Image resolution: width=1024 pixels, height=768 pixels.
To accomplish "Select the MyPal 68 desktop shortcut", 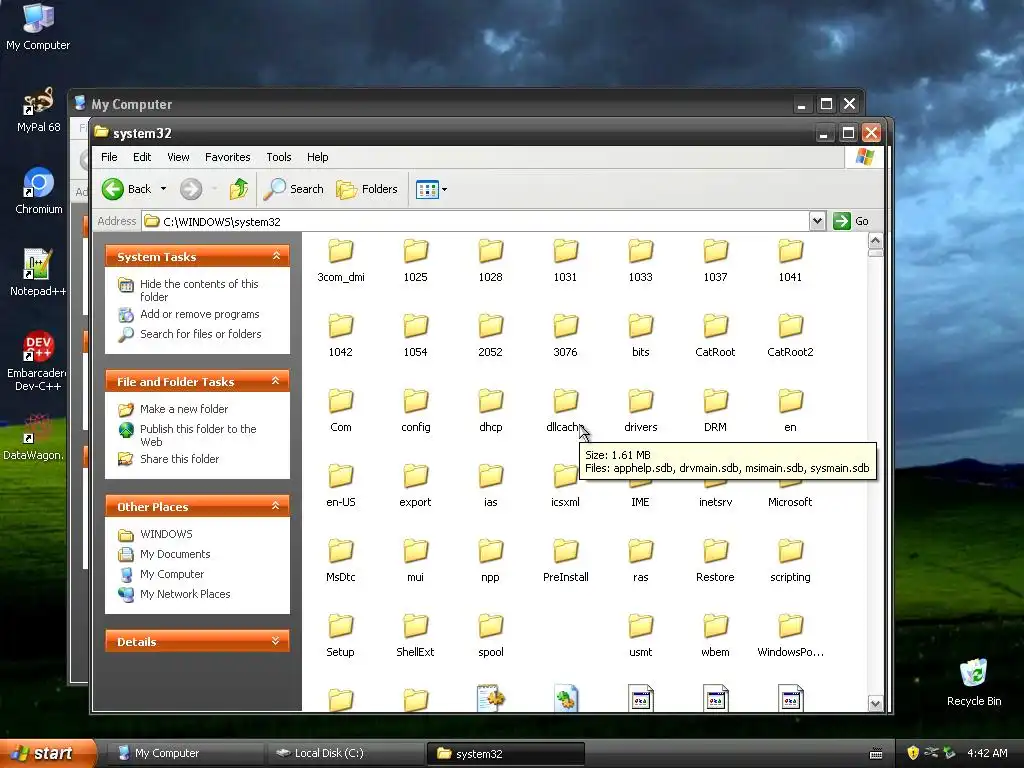I will point(39,110).
